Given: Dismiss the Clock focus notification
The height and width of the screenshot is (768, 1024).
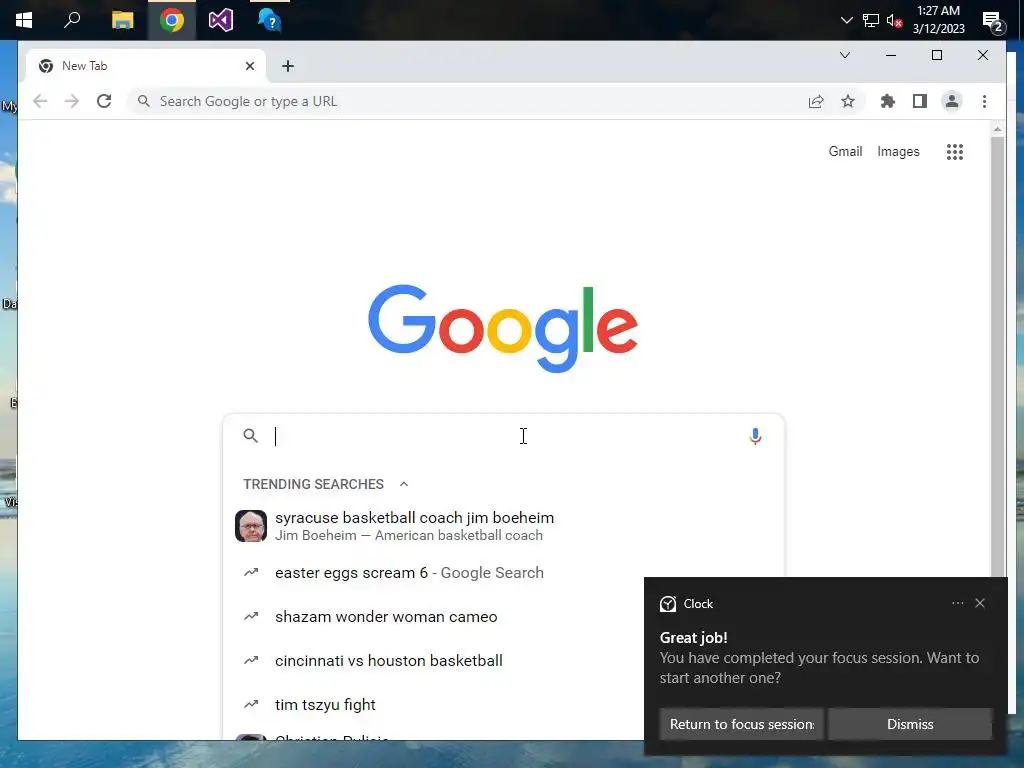Looking at the screenshot, I should [910, 724].
